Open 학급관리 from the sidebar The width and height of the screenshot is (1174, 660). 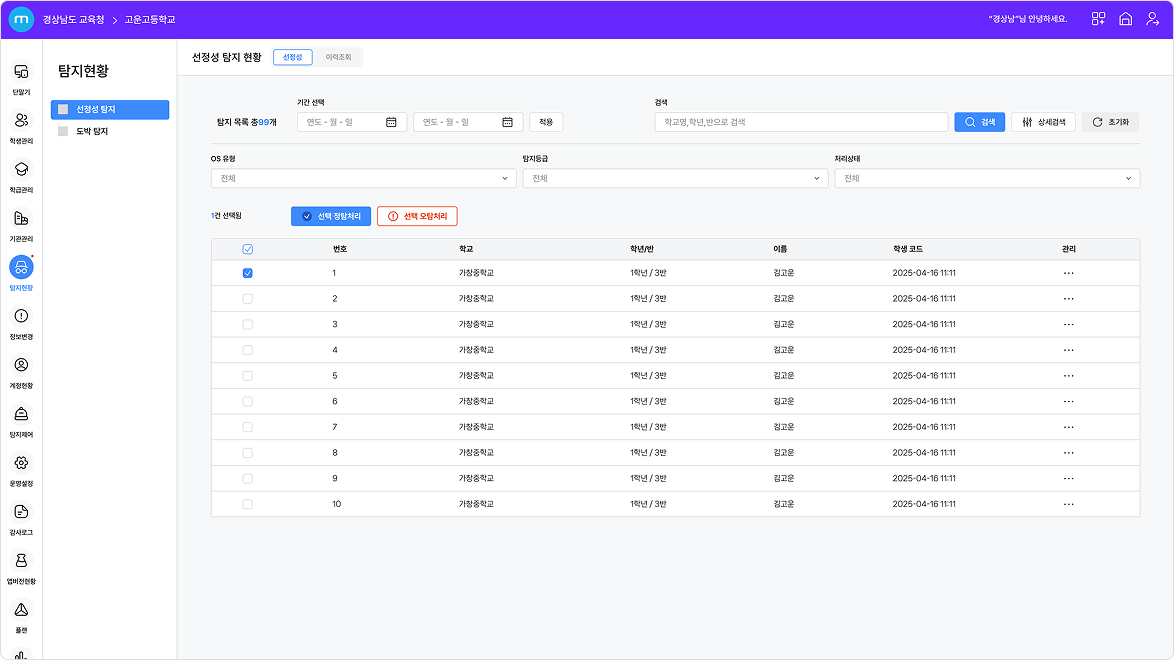[21, 171]
